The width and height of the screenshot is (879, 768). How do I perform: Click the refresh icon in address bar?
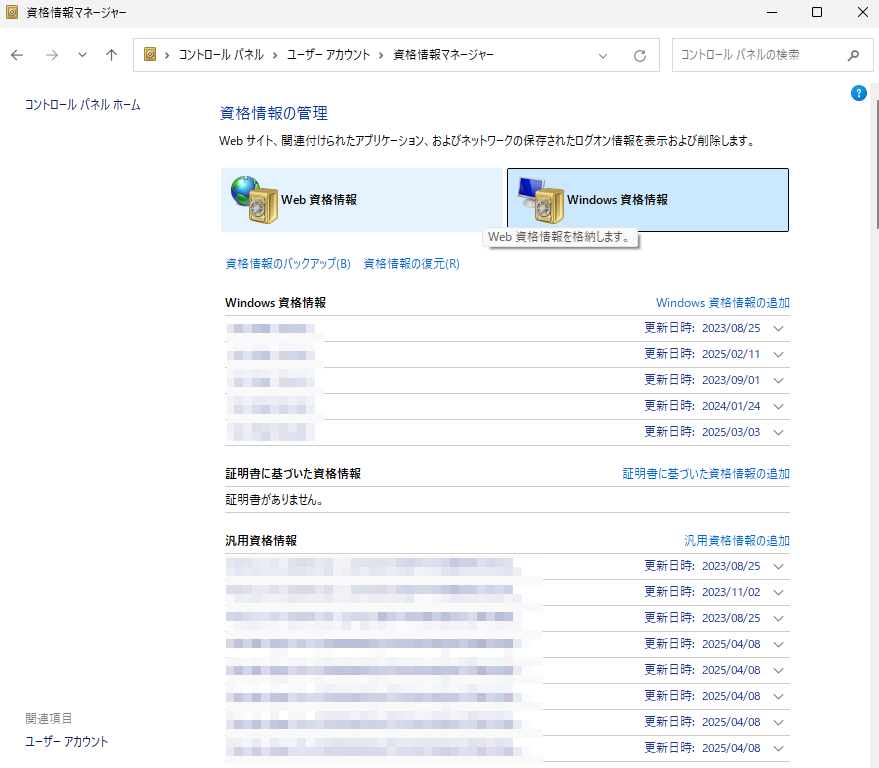pyautogui.click(x=640, y=55)
